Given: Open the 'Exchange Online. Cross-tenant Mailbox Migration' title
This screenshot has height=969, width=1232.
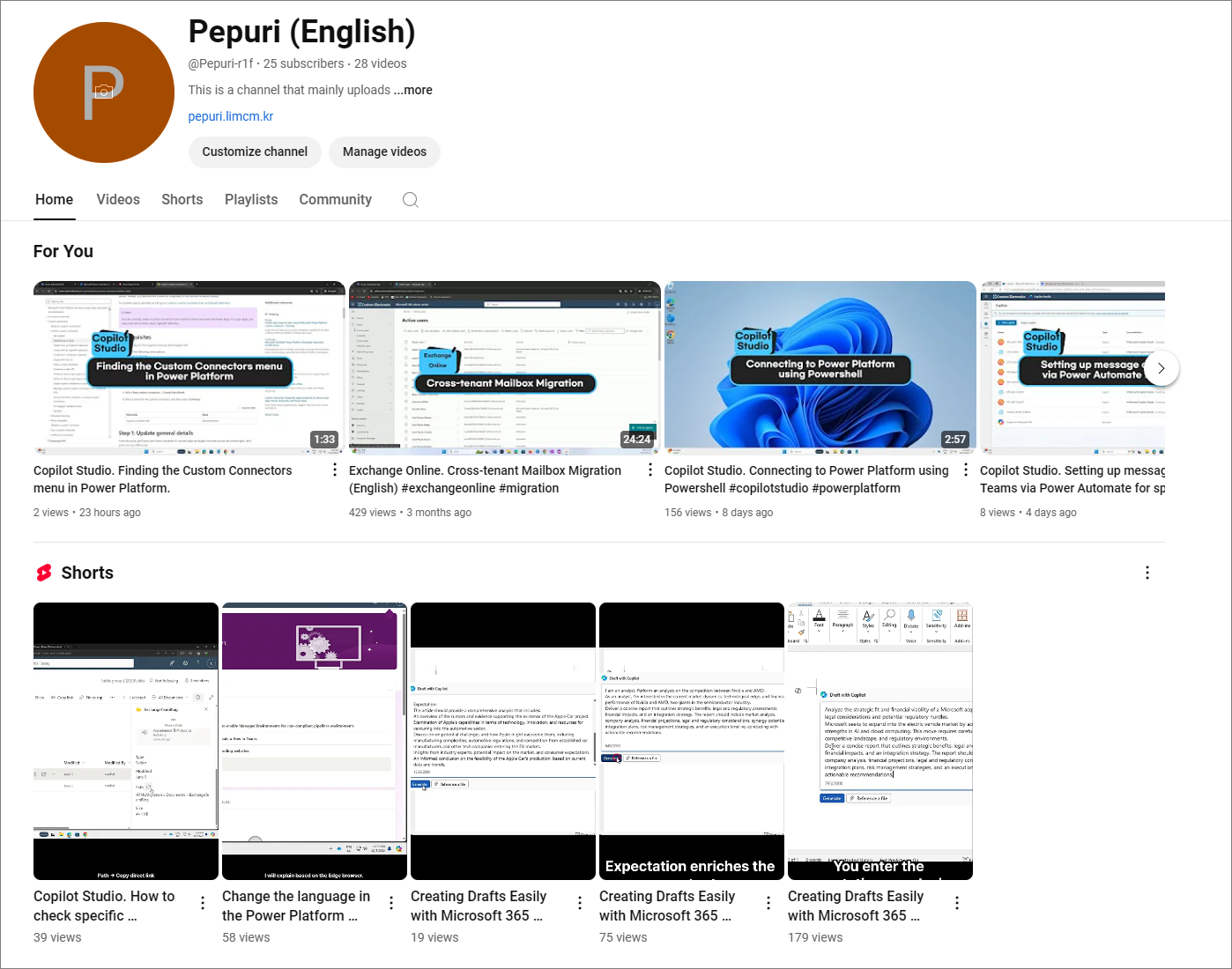Looking at the screenshot, I should [x=486, y=479].
